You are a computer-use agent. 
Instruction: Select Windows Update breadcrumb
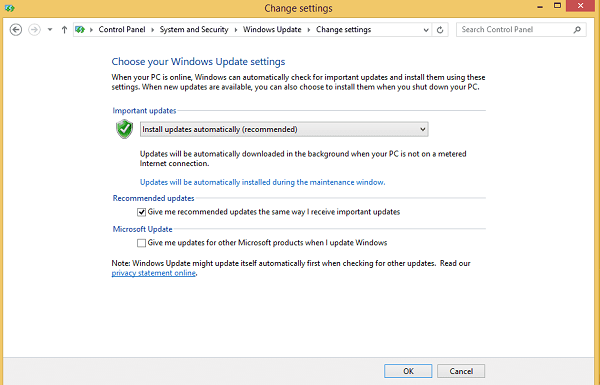(x=272, y=29)
